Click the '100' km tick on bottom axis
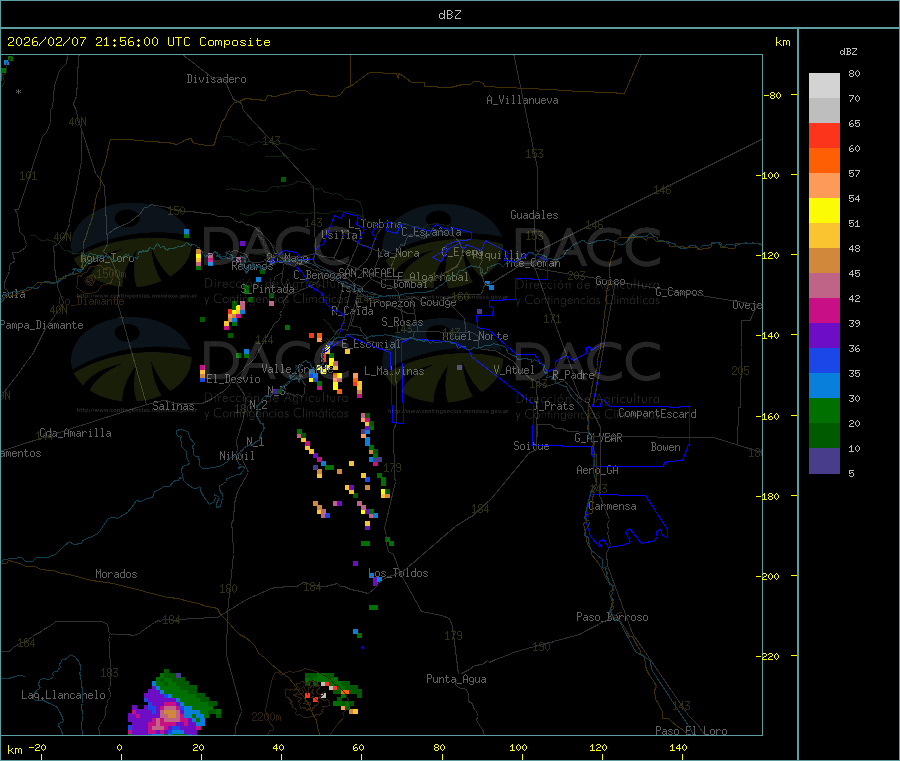 (x=518, y=747)
